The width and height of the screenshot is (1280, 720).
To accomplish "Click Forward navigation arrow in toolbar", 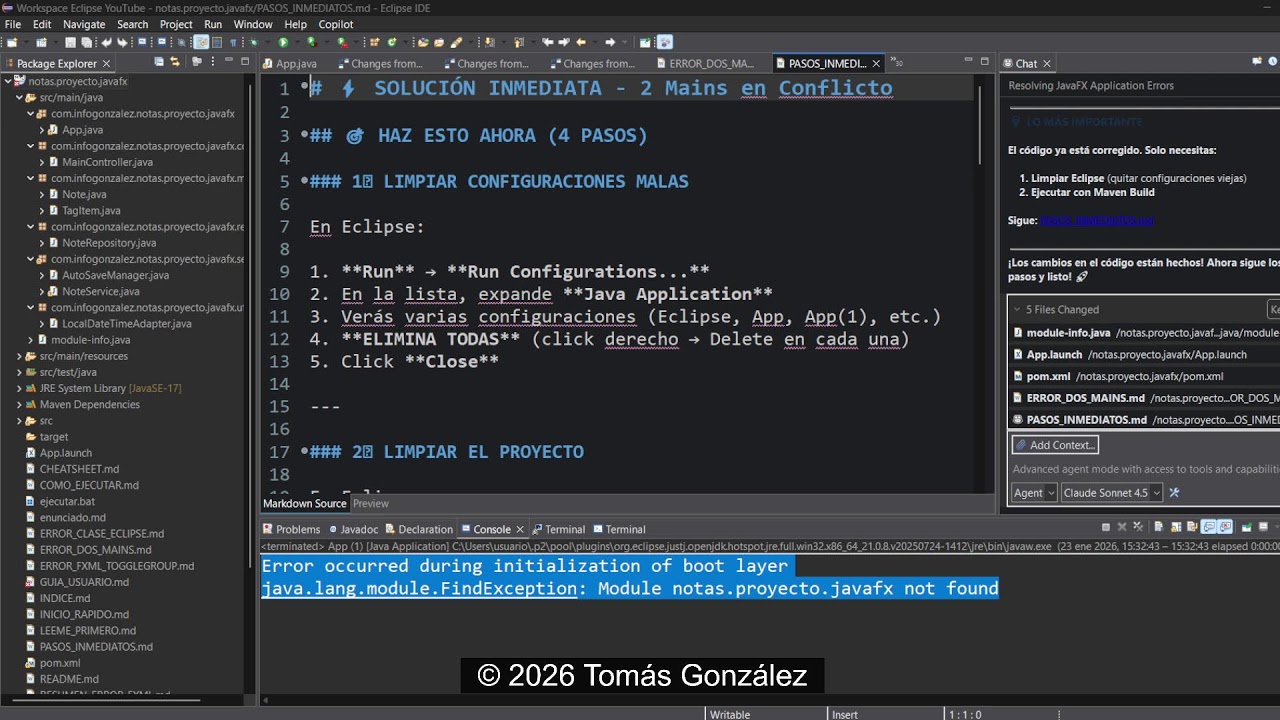I will pos(611,43).
